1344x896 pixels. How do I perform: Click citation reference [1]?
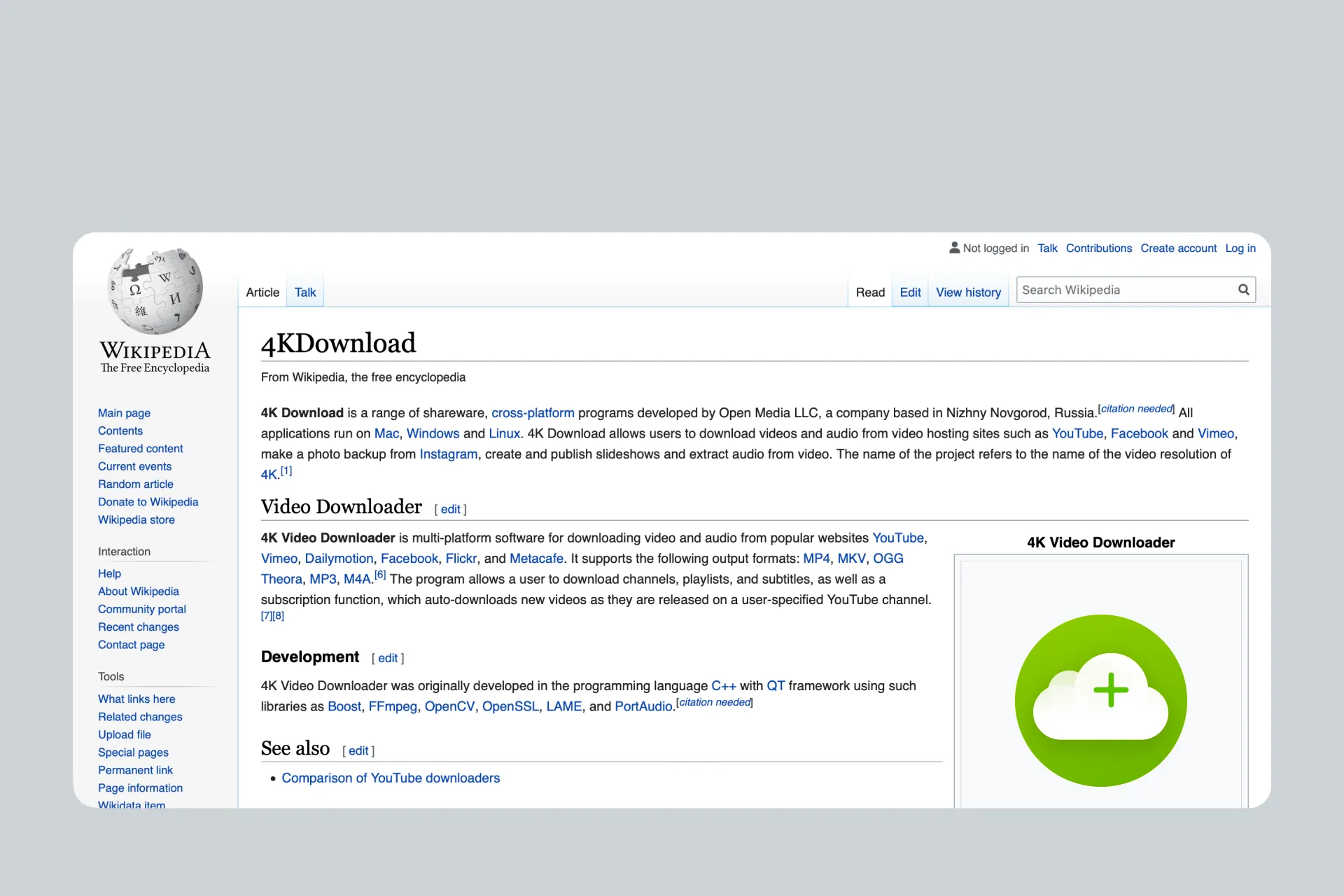286,471
